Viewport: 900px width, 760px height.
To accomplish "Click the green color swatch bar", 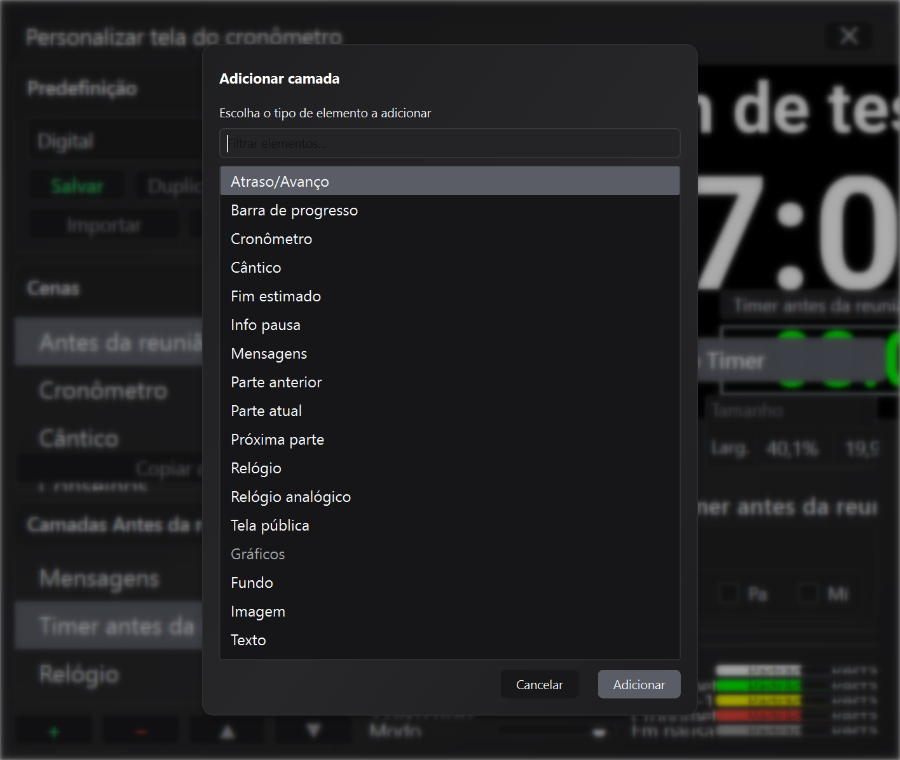I will 758,685.
